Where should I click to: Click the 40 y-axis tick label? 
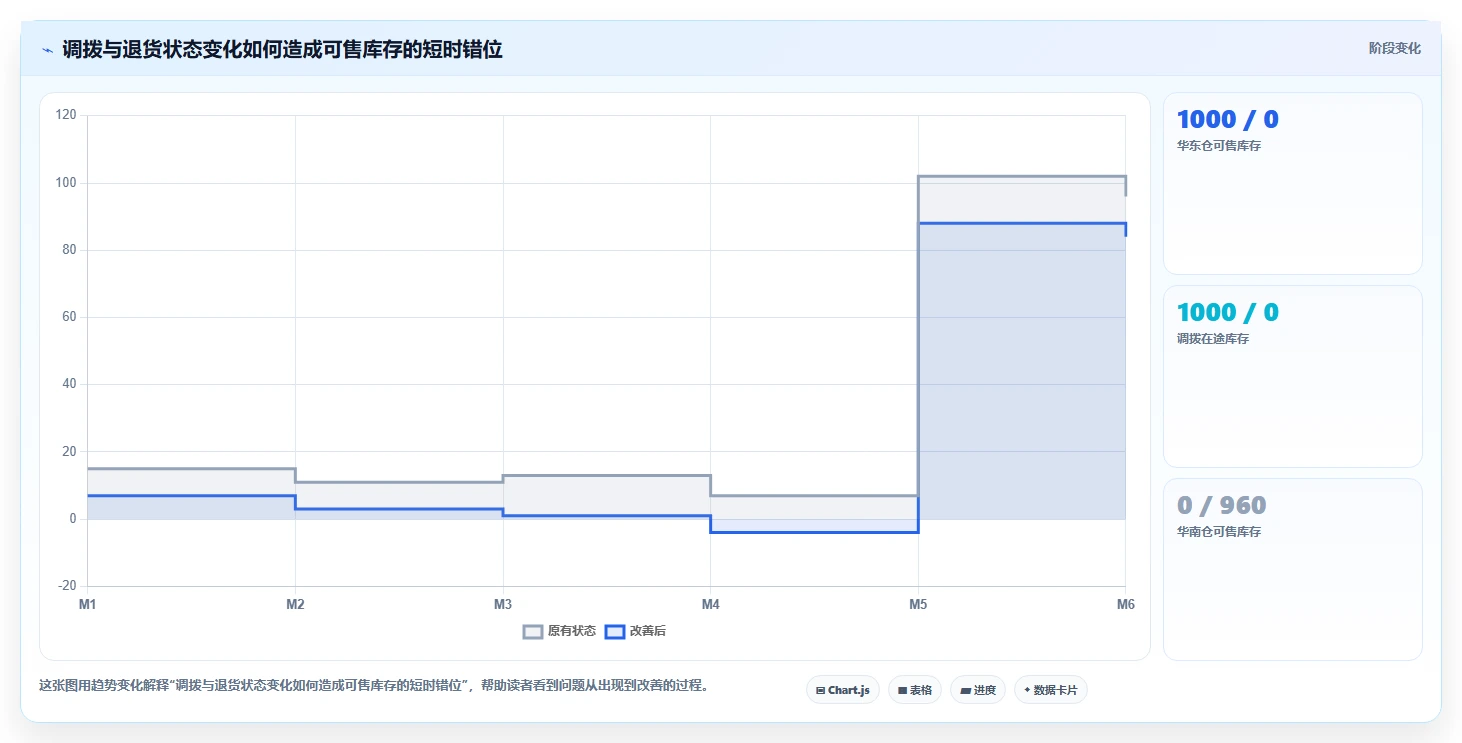[x=69, y=384]
